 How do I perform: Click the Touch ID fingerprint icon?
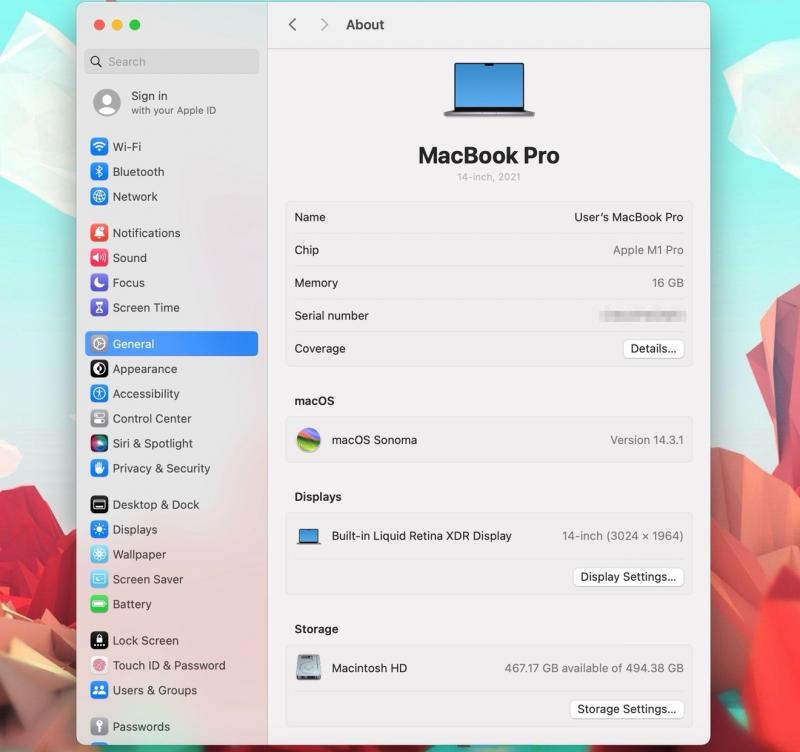(99, 665)
